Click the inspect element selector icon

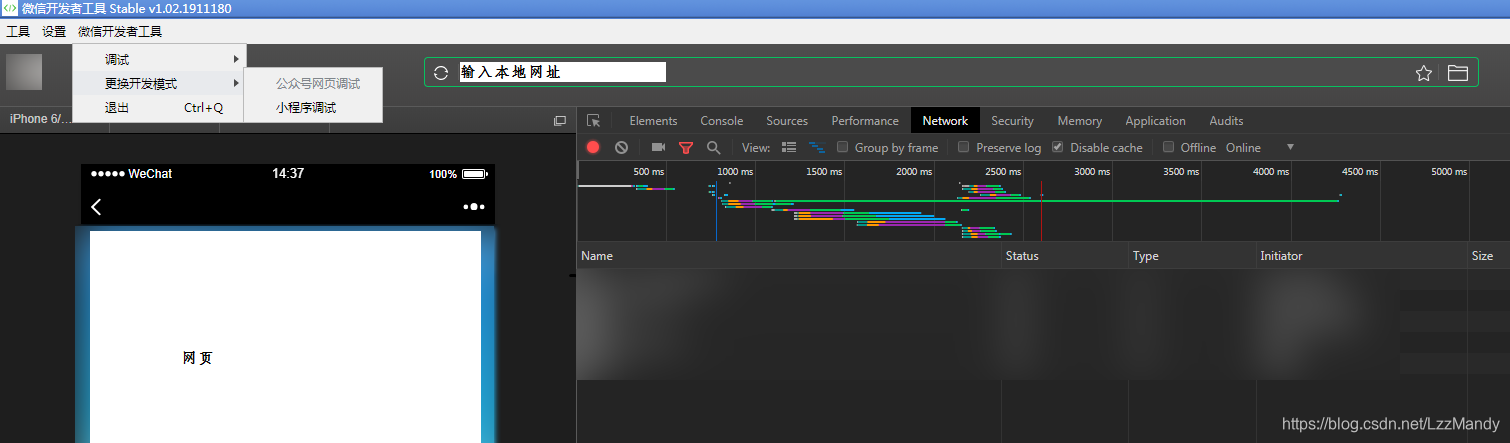pyautogui.click(x=594, y=121)
